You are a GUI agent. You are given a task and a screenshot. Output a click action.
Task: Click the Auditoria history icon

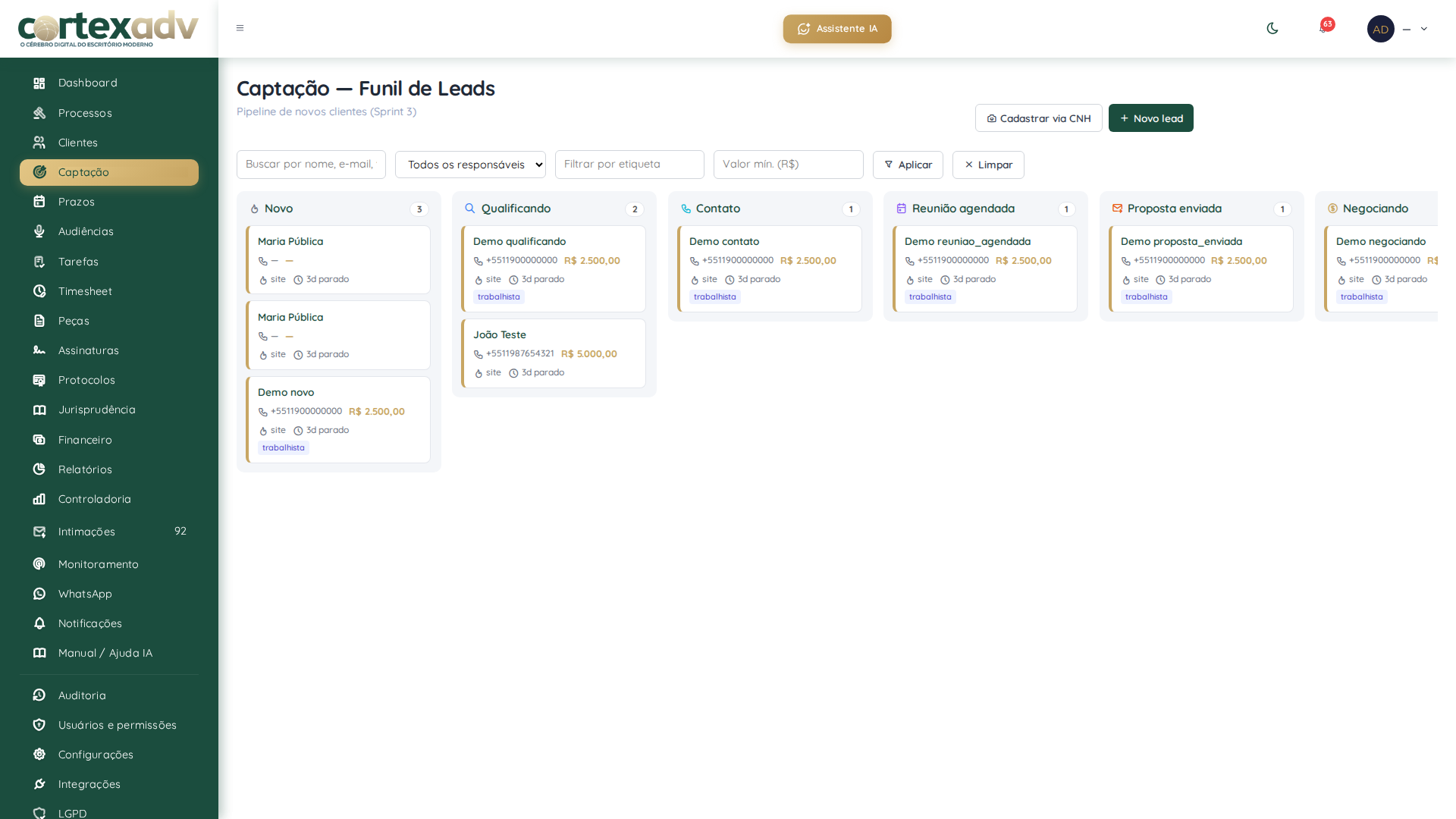pos(39,695)
